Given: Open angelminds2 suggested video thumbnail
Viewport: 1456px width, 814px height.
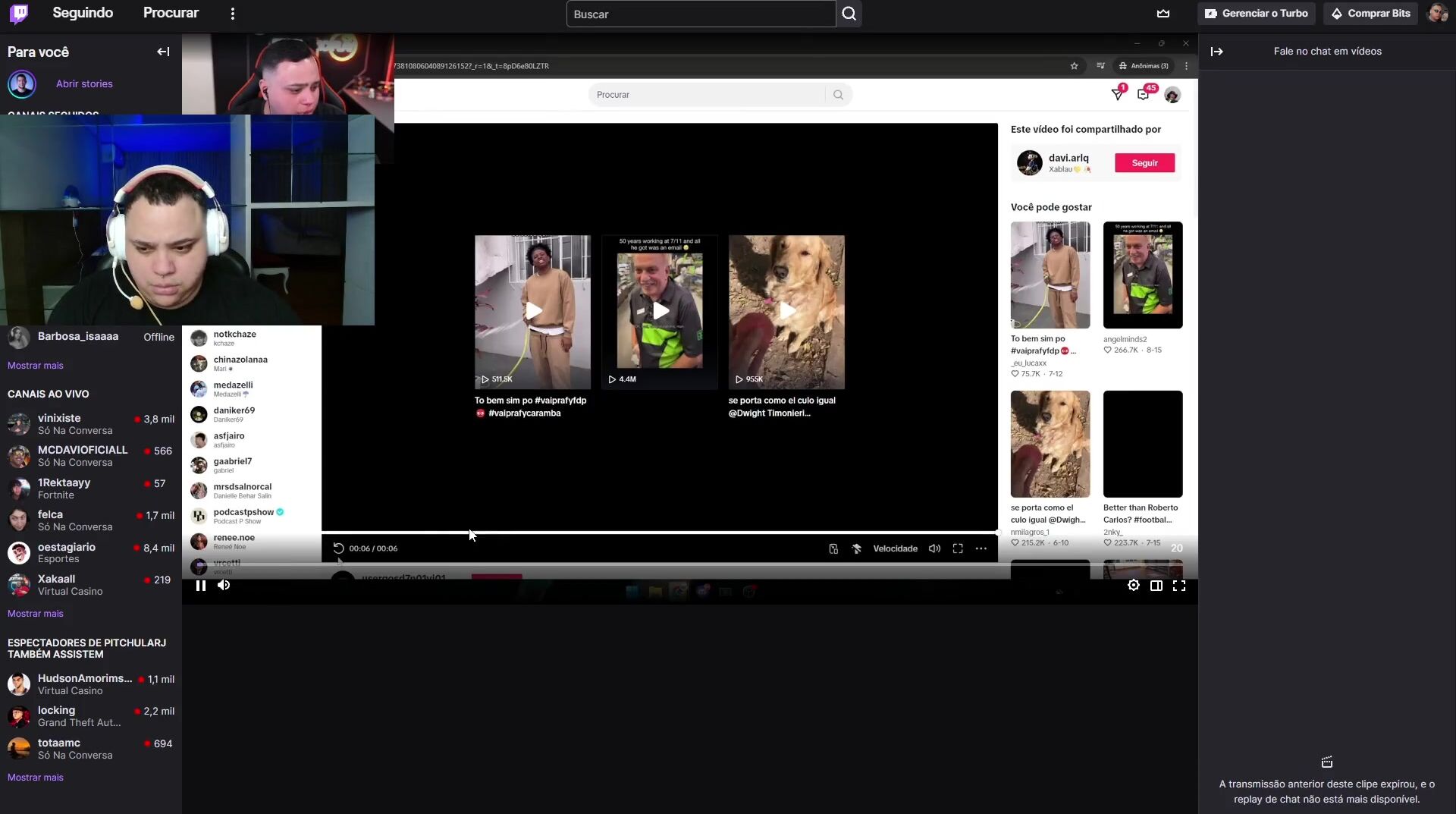Looking at the screenshot, I should [1143, 275].
